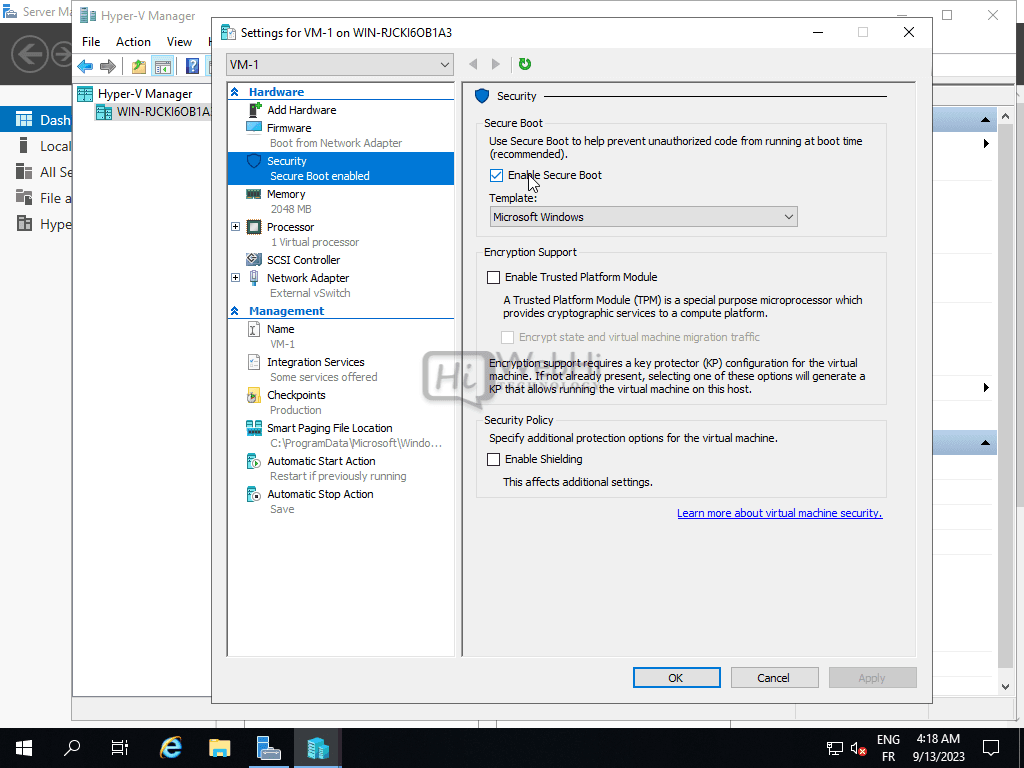Image resolution: width=1024 pixels, height=768 pixels.
Task: Switch to Server Manager in the taskbar
Action: [x=268, y=748]
